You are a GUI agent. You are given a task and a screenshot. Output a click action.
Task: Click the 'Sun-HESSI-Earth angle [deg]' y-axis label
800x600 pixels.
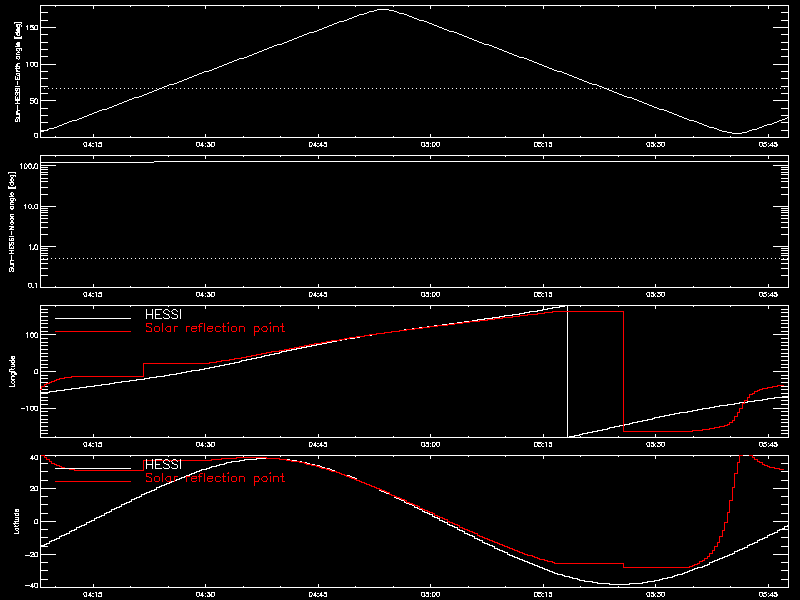(18, 72)
